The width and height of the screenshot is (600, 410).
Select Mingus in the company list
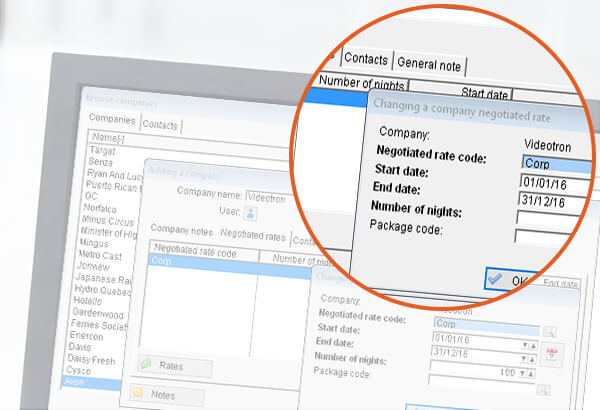94,243
